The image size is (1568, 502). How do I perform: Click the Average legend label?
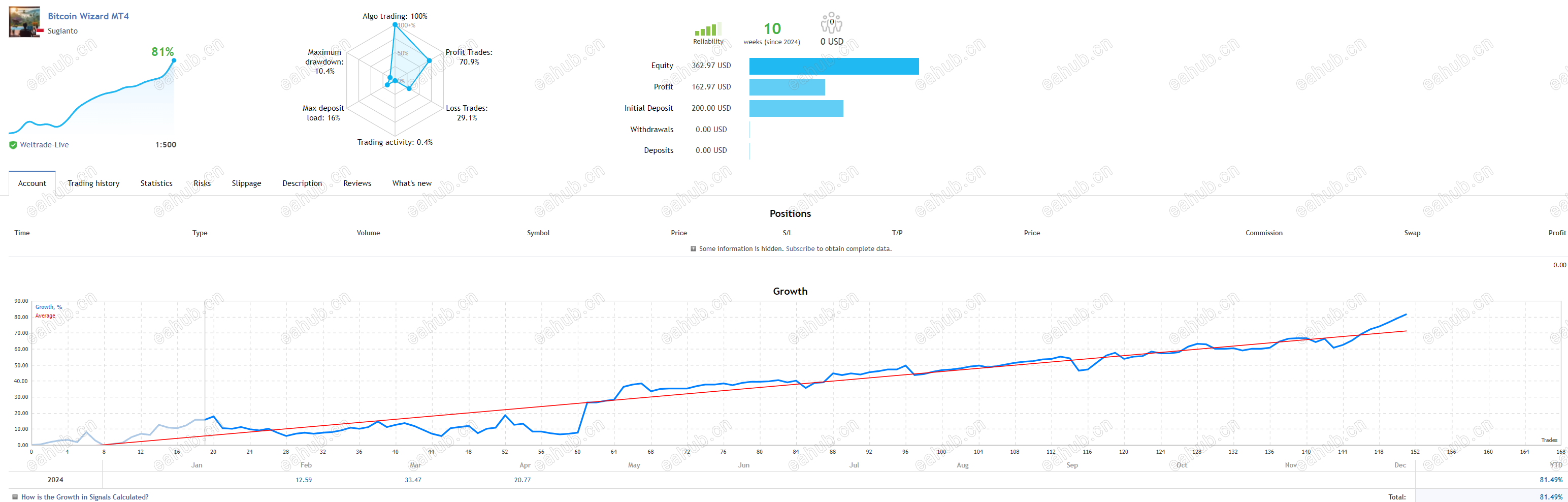[45, 316]
